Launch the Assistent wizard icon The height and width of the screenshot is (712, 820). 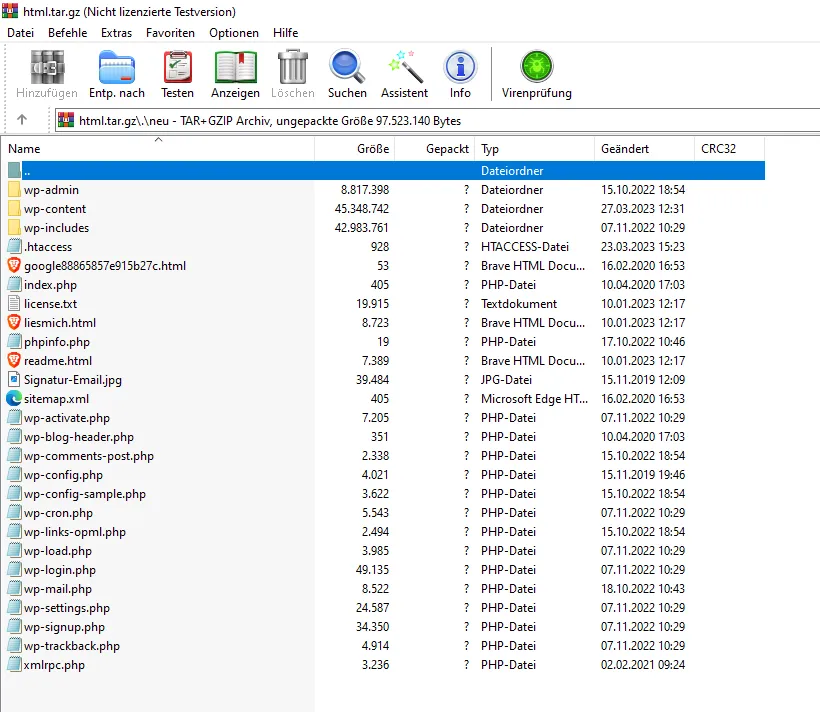point(405,67)
